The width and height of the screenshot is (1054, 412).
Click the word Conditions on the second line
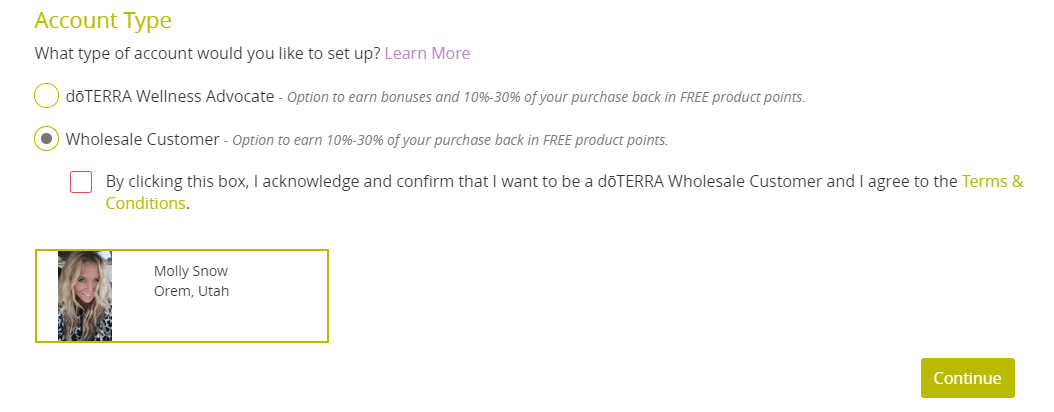click(145, 203)
